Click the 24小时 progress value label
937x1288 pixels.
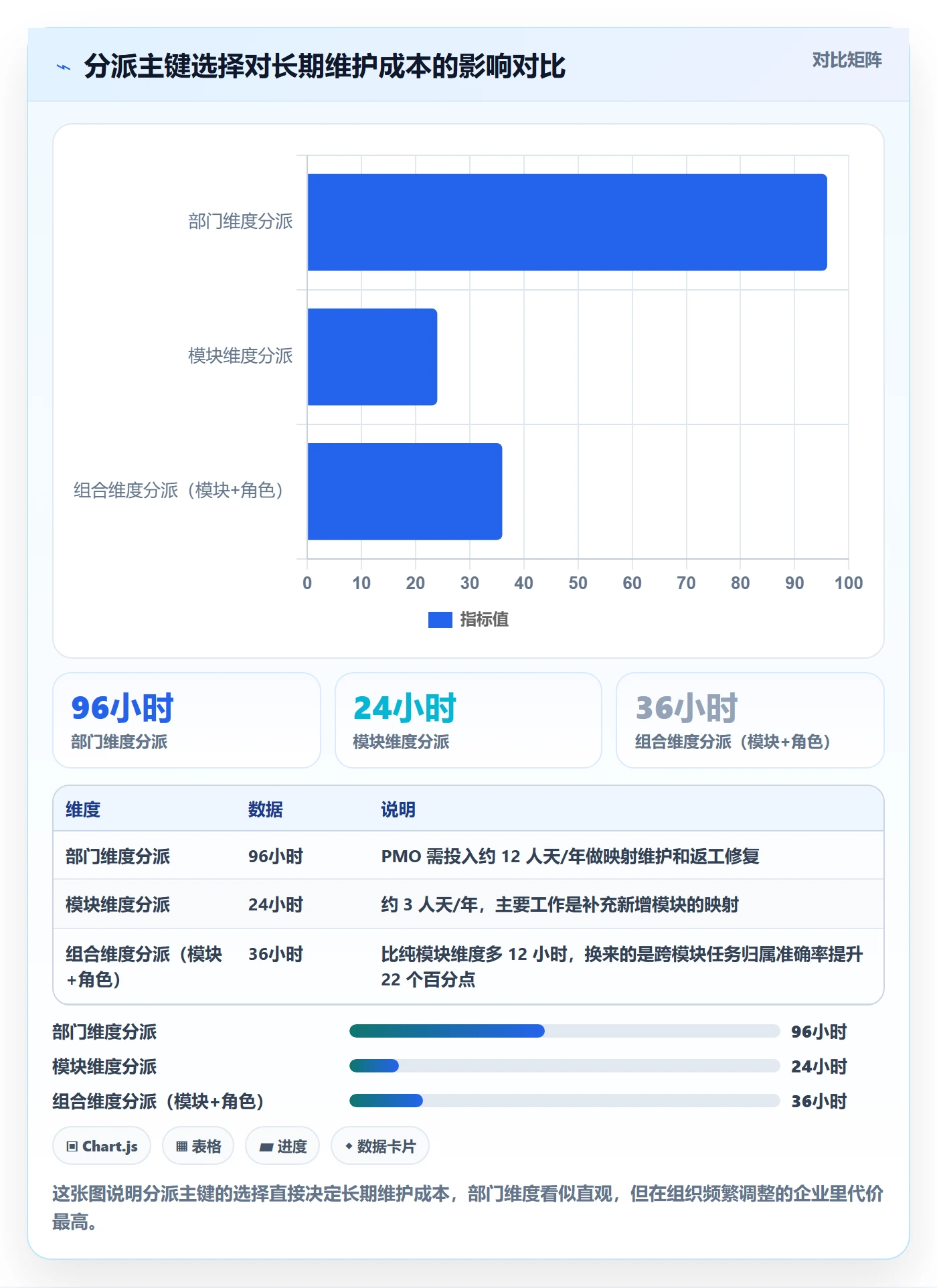point(819,1066)
